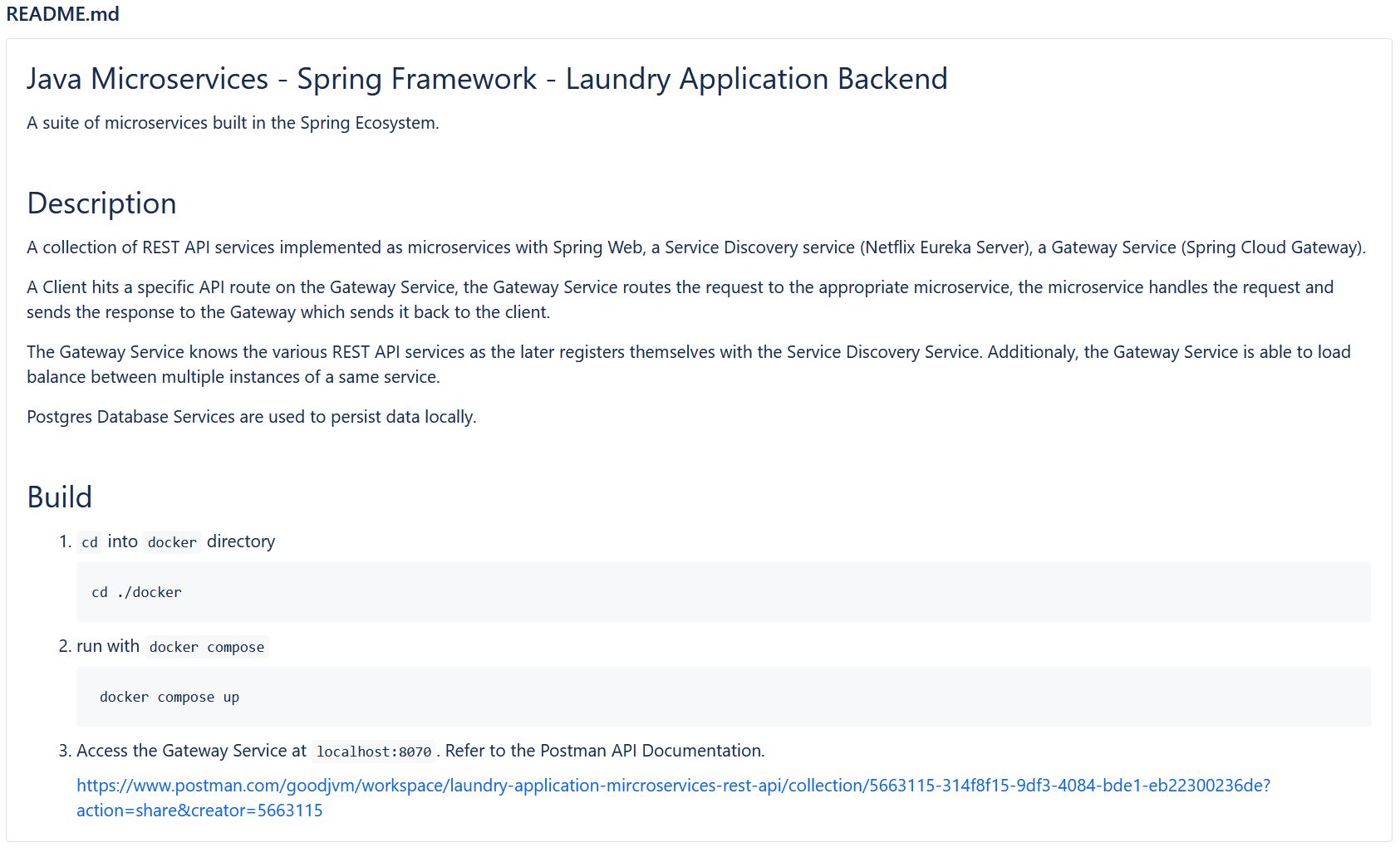This screenshot has height=857, width=1400.
Task: Click the 'A suite of microservices' subtitle
Action: click(233, 123)
